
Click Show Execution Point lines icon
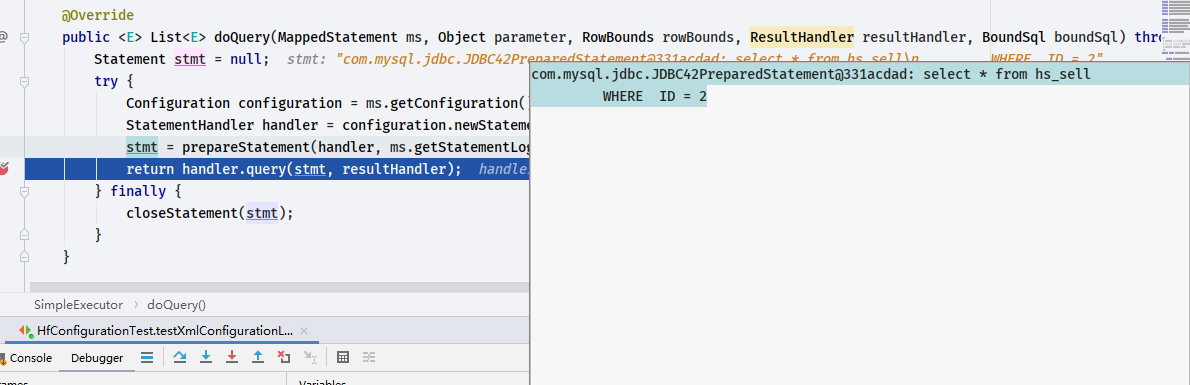pyautogui.click(x=148, y=357)
